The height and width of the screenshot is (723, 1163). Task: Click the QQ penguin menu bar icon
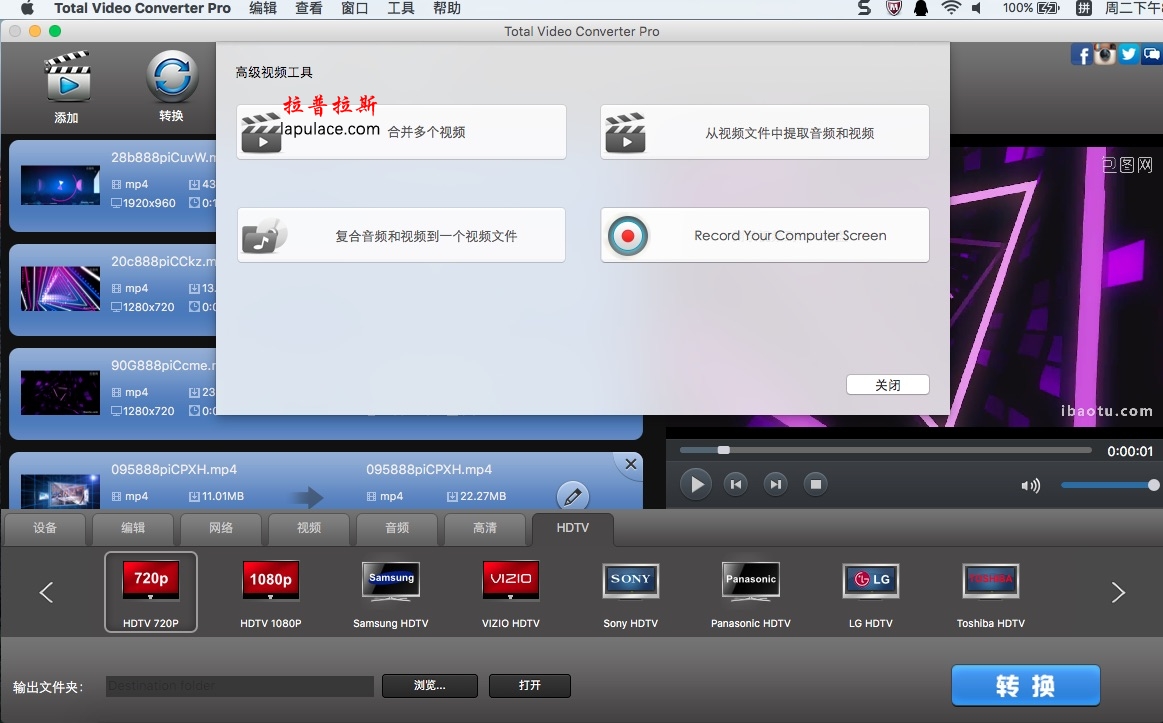(921, 8)
